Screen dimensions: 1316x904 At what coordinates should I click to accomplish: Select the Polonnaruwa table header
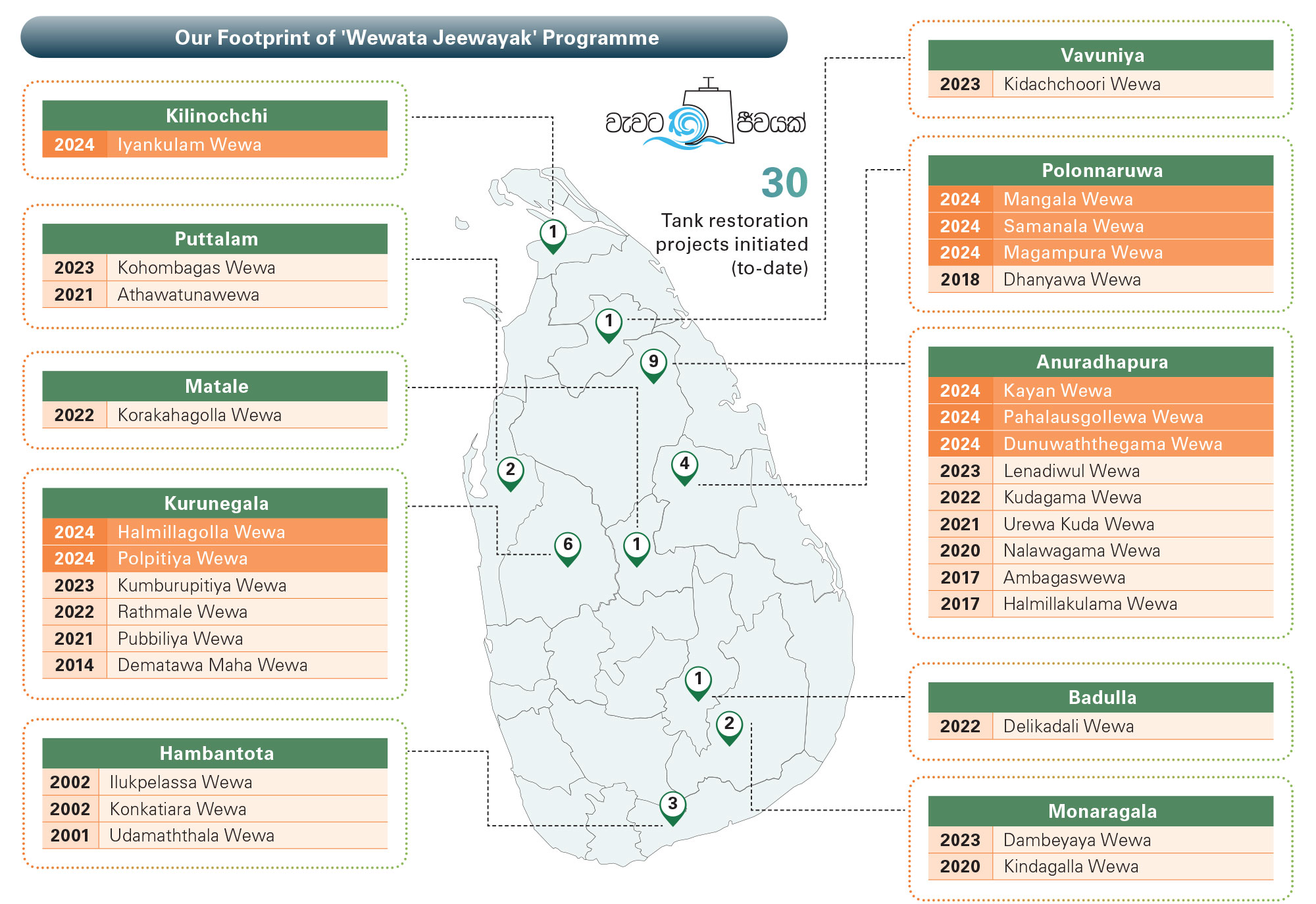1101,170
